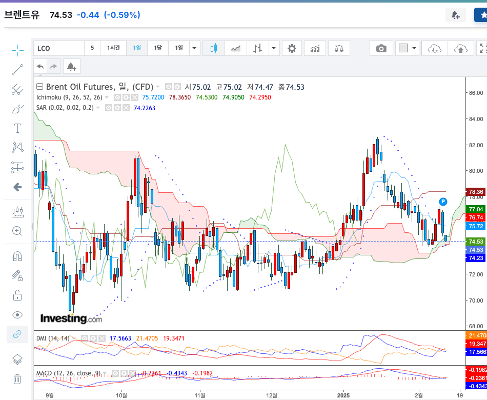Open the interval dropdown arrow
Screen dimensions: 487x400
194,48
